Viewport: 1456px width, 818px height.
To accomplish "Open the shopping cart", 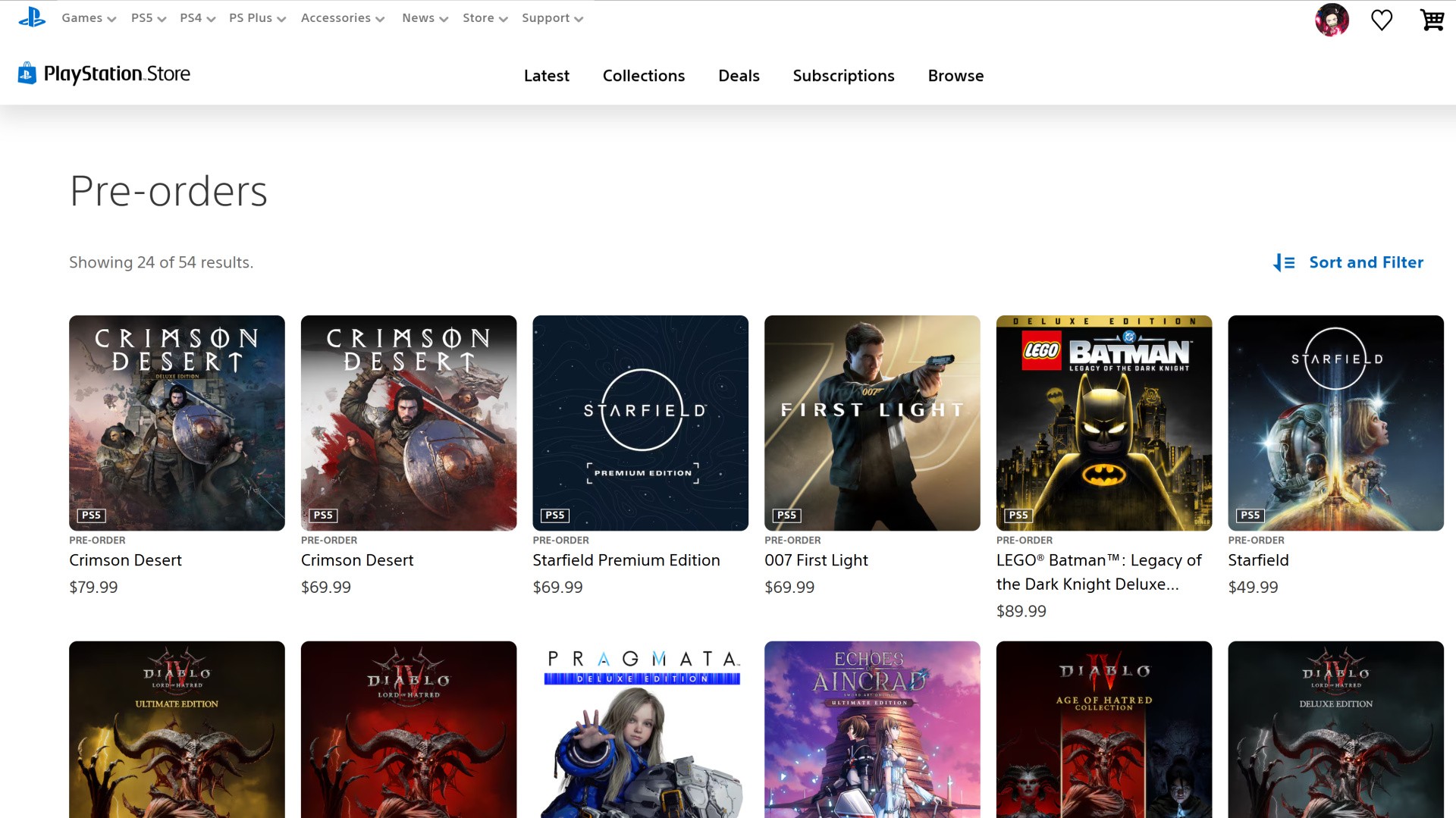I will coord(1431,20).
